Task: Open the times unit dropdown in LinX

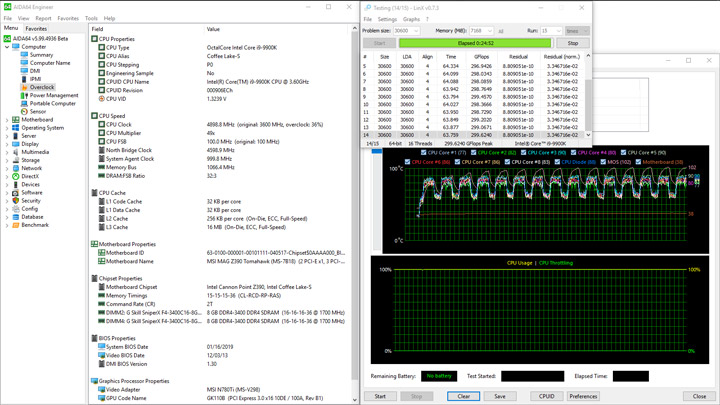Action: (x=577, y=31)
